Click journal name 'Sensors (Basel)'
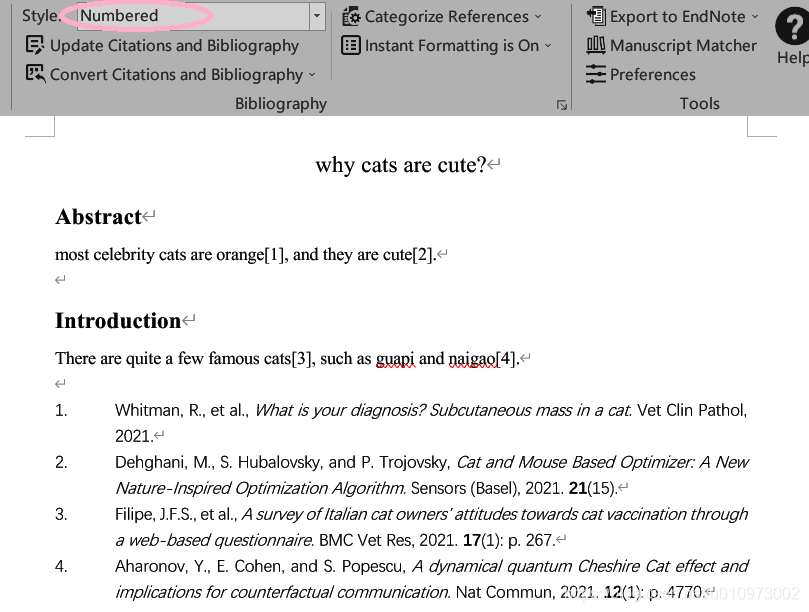 coord(465,488)
